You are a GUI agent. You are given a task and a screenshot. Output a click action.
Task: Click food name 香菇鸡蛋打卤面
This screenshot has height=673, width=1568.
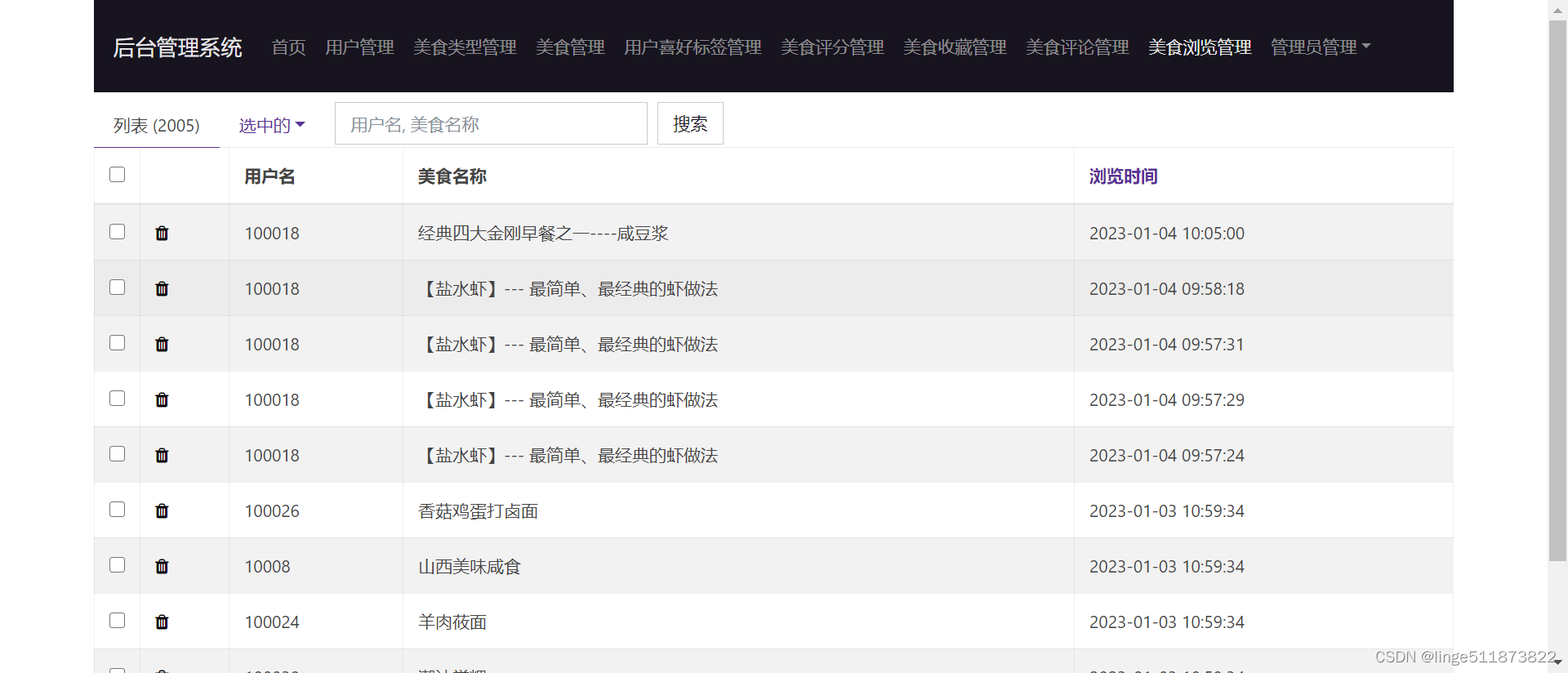[478, 511]
